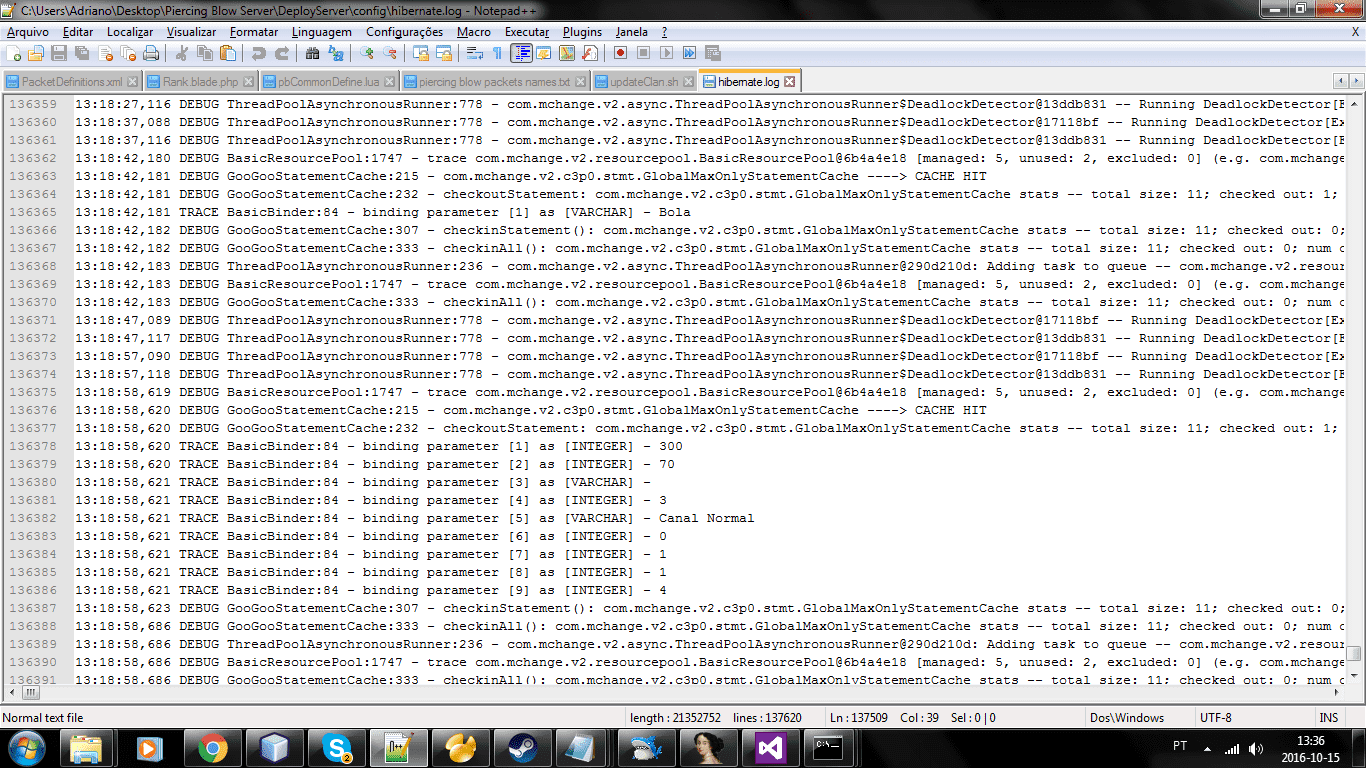
Task: Open the Localizar menu
Action: [130, 32]
